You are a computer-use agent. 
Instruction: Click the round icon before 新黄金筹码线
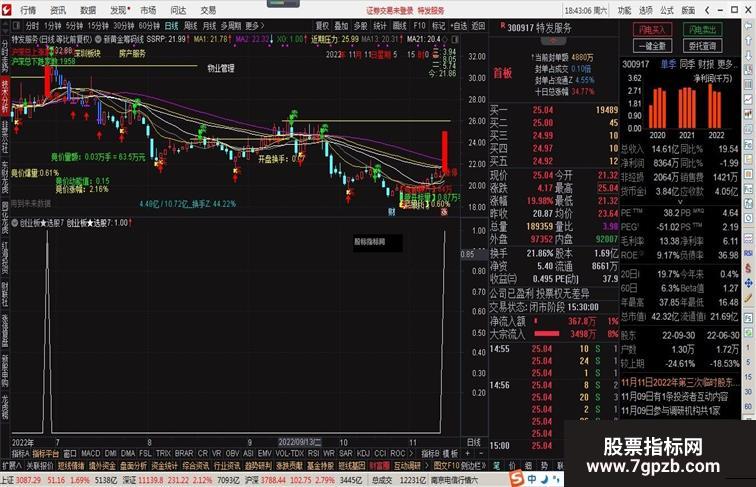click(98, 39)
